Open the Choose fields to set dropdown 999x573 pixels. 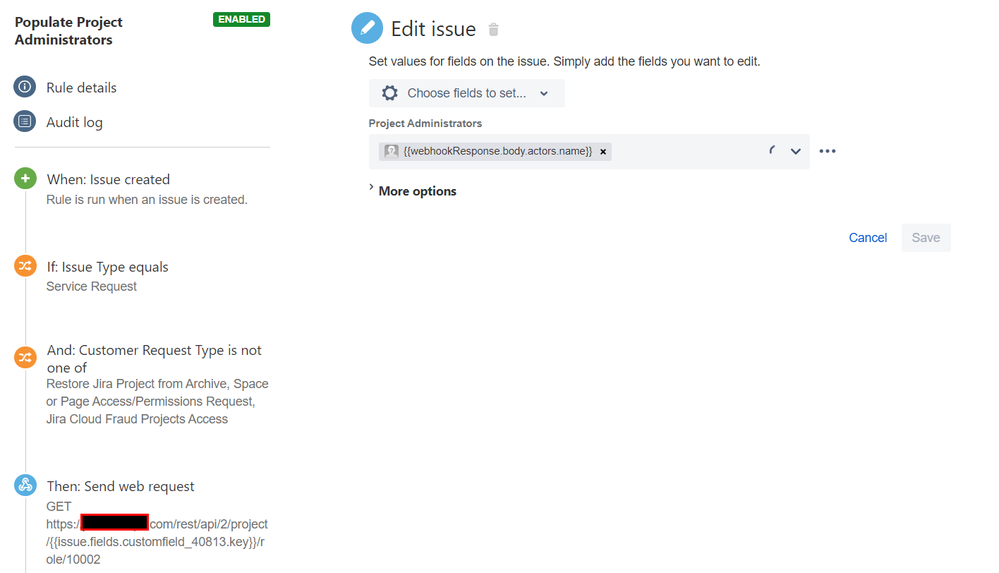(466, 93)
